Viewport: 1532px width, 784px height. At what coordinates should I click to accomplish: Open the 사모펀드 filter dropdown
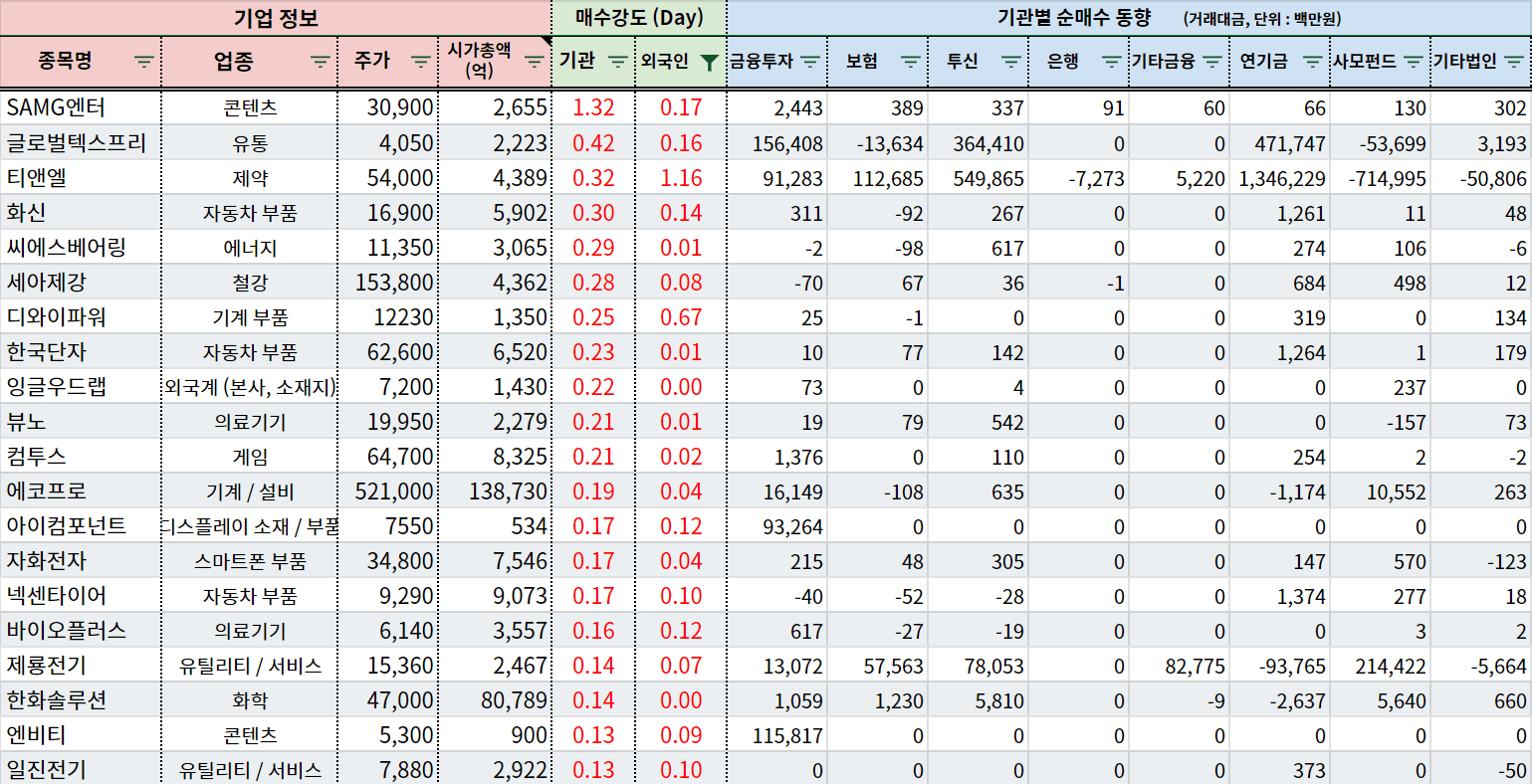point(1414,62)
